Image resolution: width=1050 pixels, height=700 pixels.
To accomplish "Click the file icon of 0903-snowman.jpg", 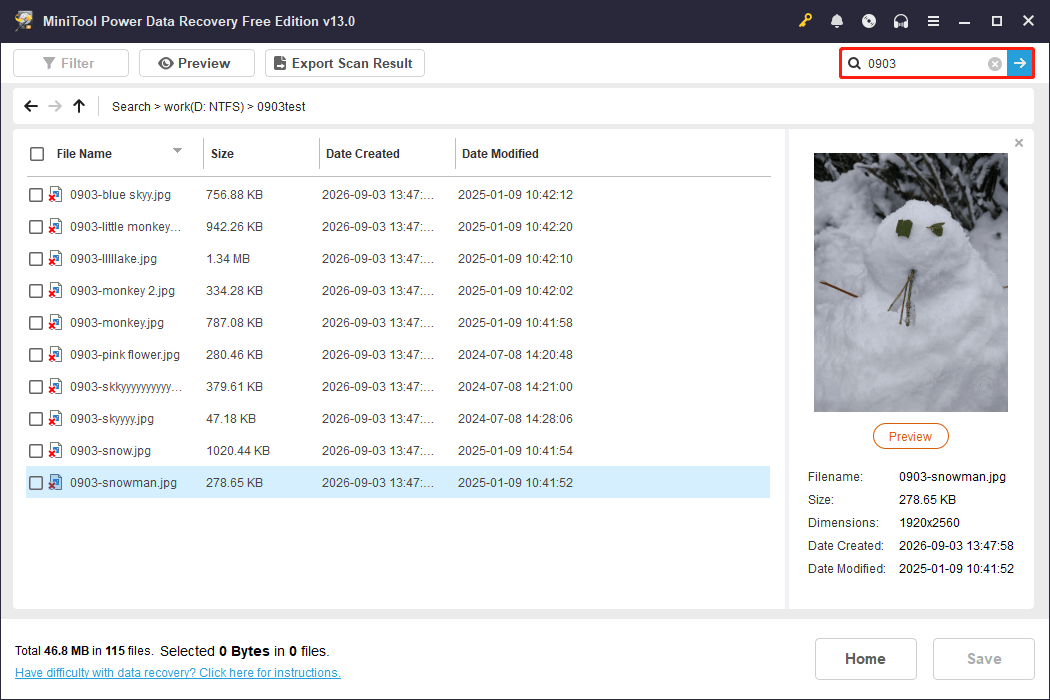I will pos(55,482).
